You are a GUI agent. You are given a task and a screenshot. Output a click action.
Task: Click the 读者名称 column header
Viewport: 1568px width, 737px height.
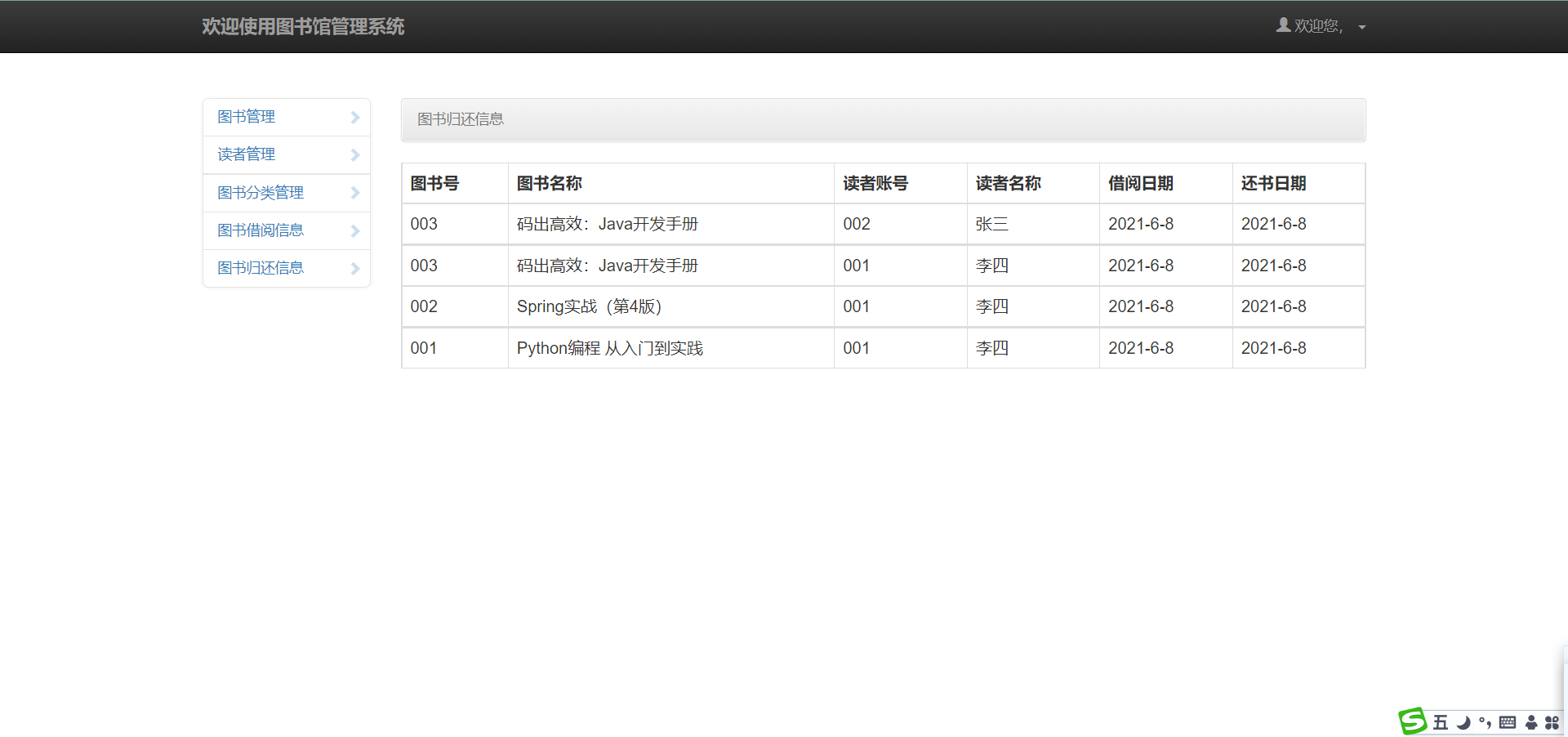tap(1009, 183)
